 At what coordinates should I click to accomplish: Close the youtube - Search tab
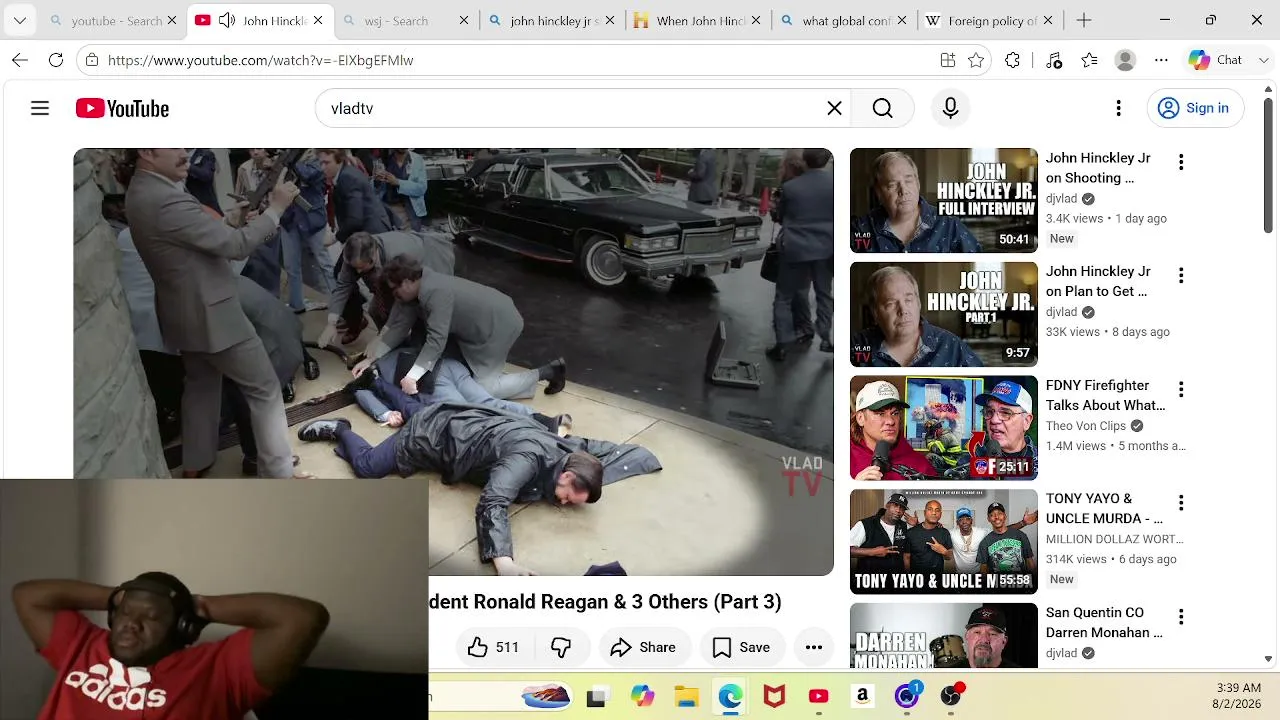pos(172,20)
